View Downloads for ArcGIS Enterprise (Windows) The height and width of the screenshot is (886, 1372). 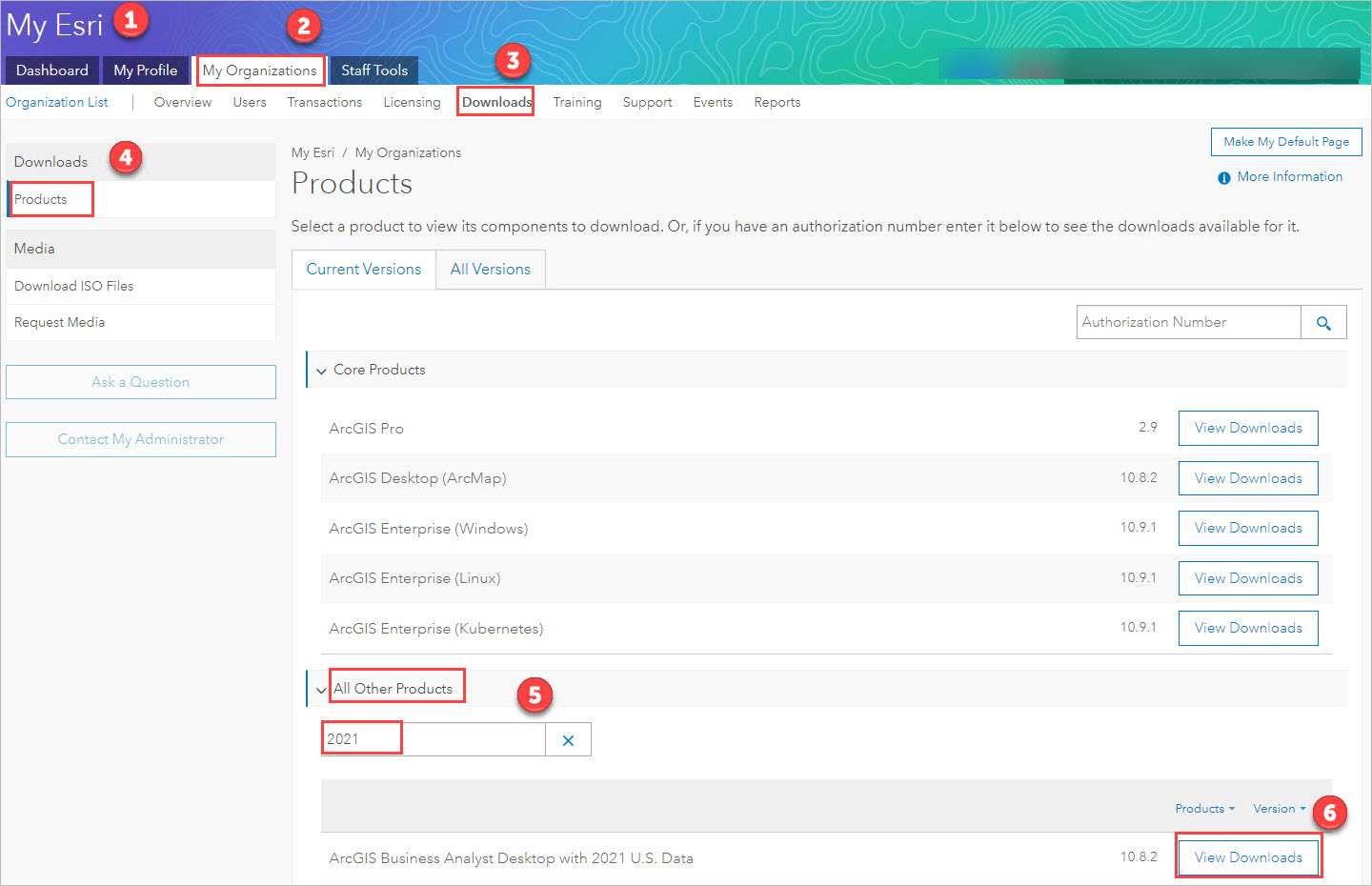[x=1248, y=528]
